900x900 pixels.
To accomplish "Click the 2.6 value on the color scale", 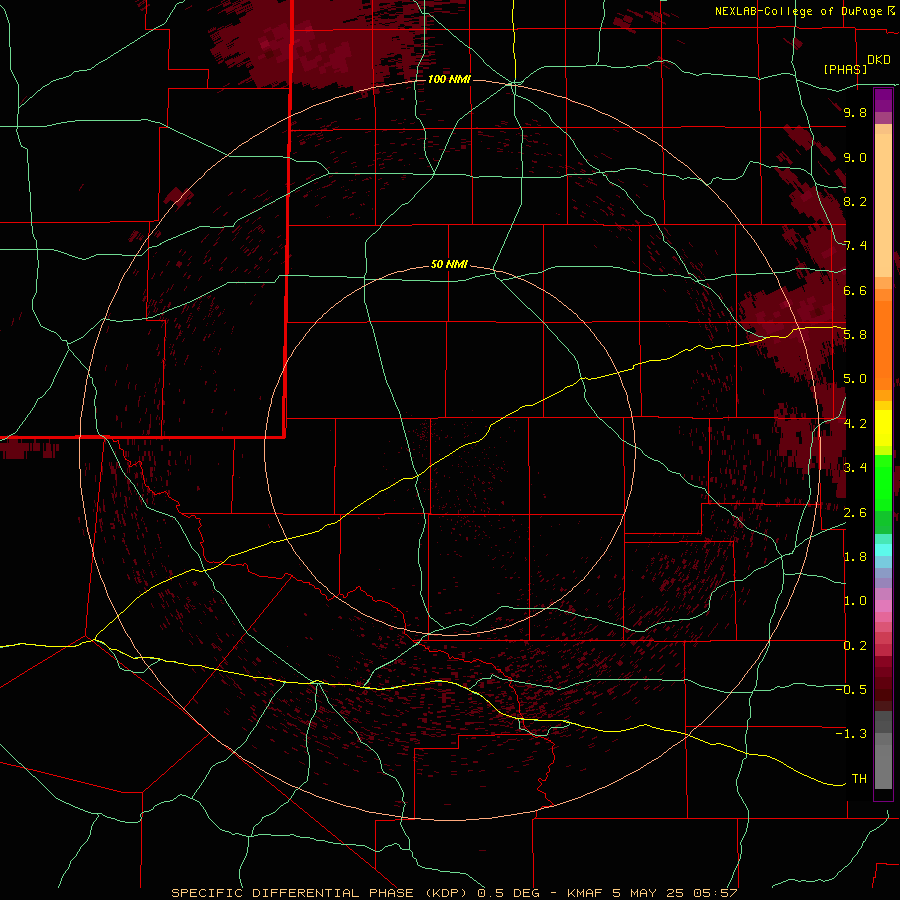I will [x=855, y=513].
